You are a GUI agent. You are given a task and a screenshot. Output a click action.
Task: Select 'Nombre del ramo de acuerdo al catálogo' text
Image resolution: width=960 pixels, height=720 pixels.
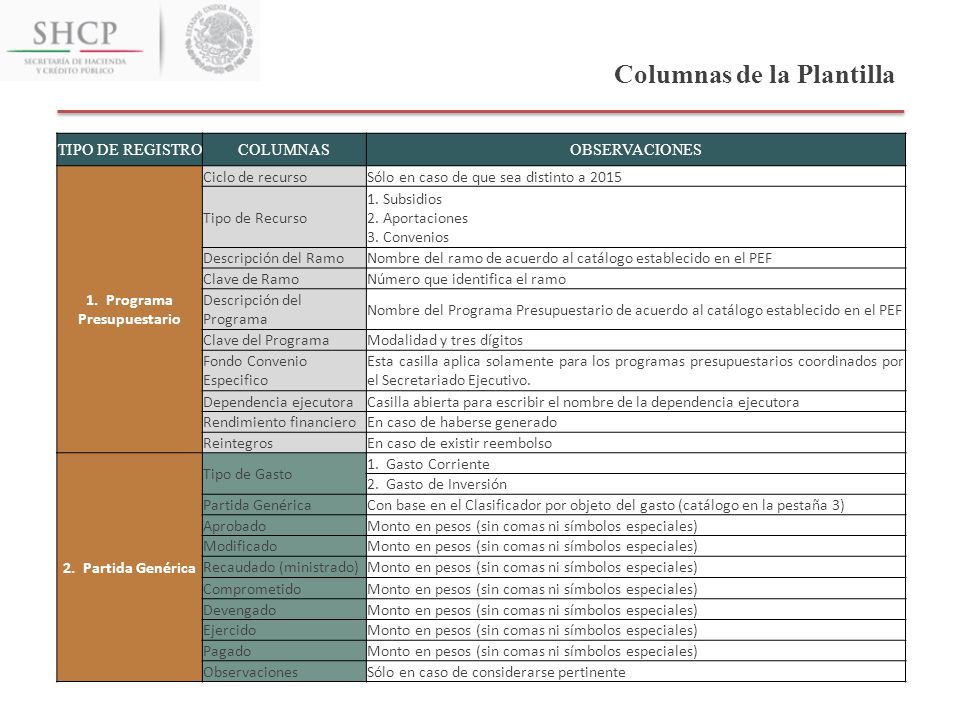[569, 258]
